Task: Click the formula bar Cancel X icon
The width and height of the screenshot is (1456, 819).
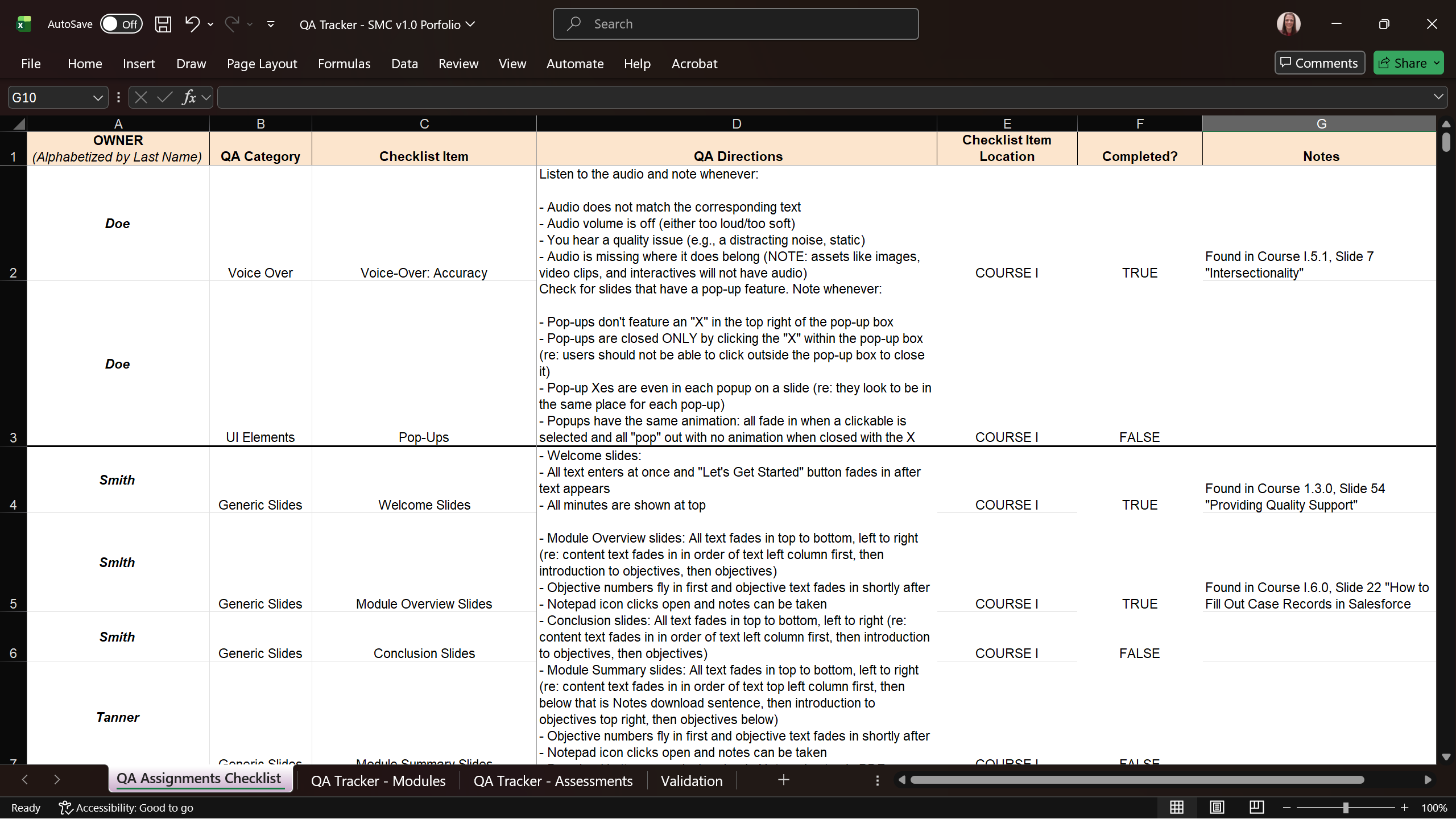Action: (x=141, y=98)
